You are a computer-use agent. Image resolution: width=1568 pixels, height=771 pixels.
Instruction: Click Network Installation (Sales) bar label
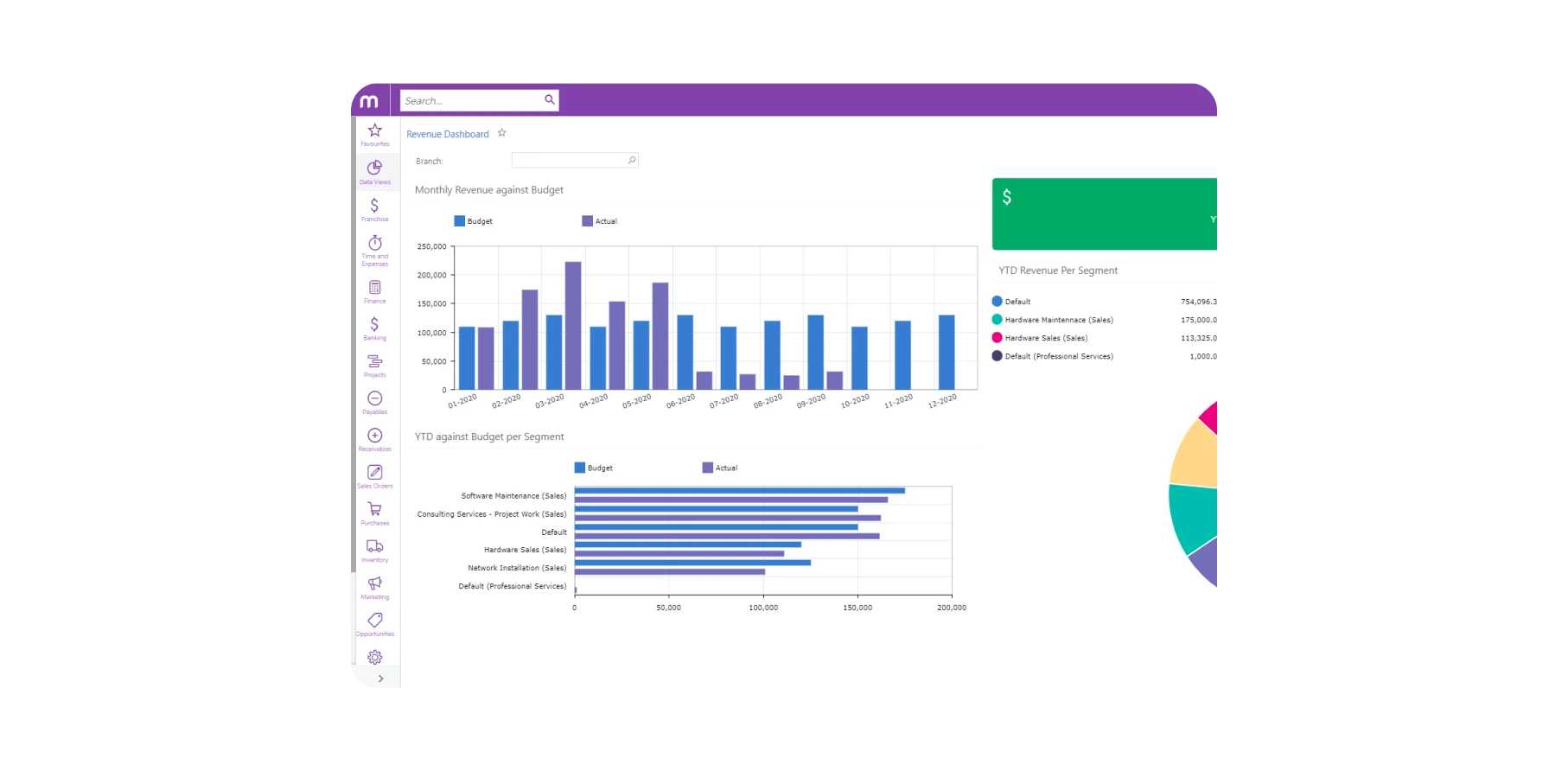(x=517, y=568)
